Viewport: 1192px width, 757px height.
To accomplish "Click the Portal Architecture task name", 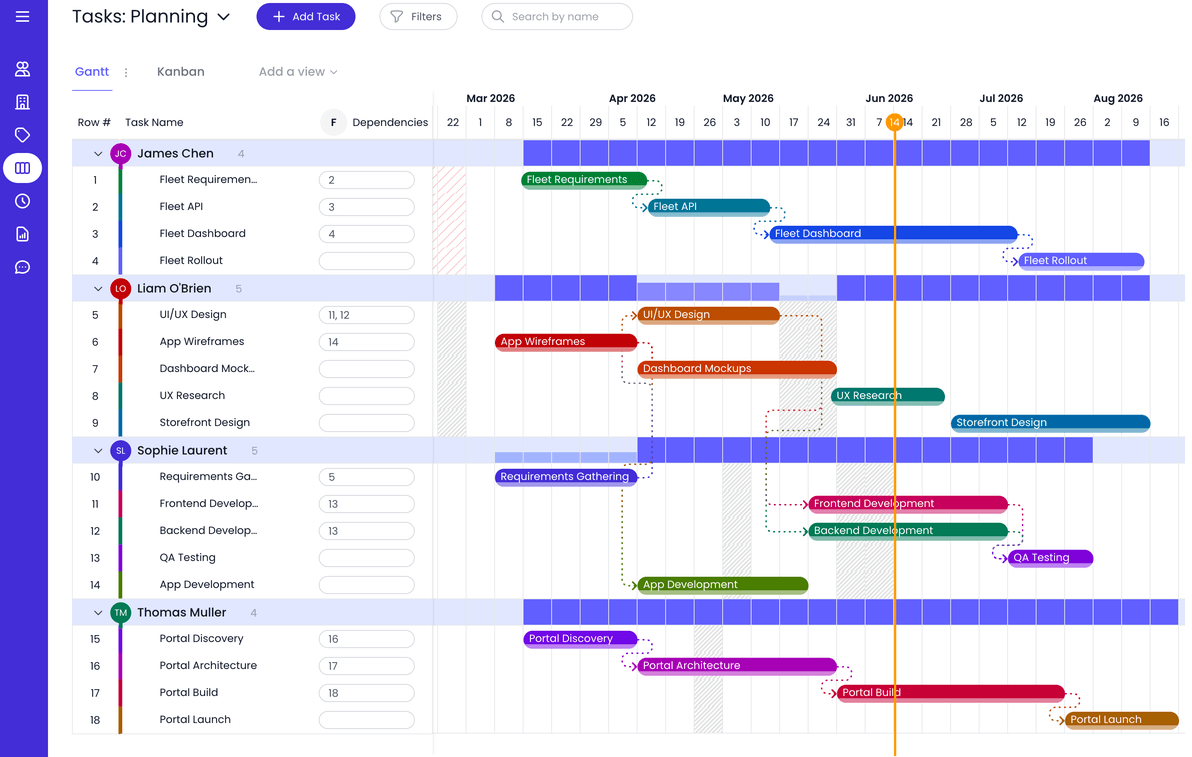I will (208, 666).
